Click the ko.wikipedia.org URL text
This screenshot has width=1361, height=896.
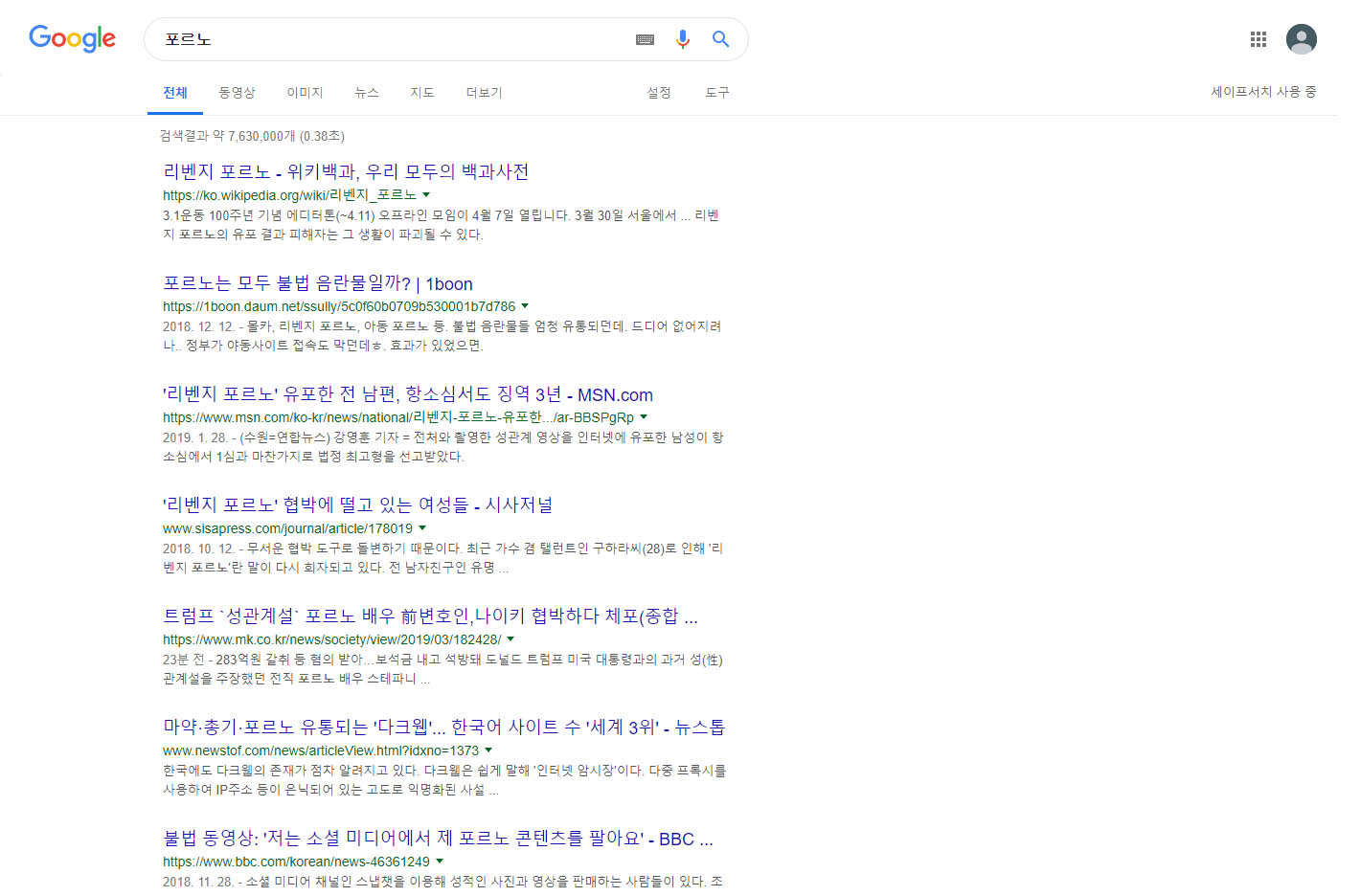pos(289,195)
